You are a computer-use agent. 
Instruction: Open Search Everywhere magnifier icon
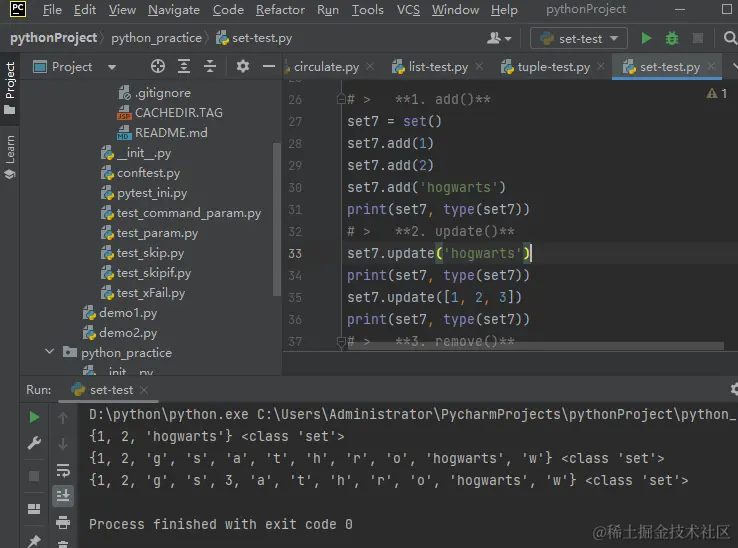(730, 38)
